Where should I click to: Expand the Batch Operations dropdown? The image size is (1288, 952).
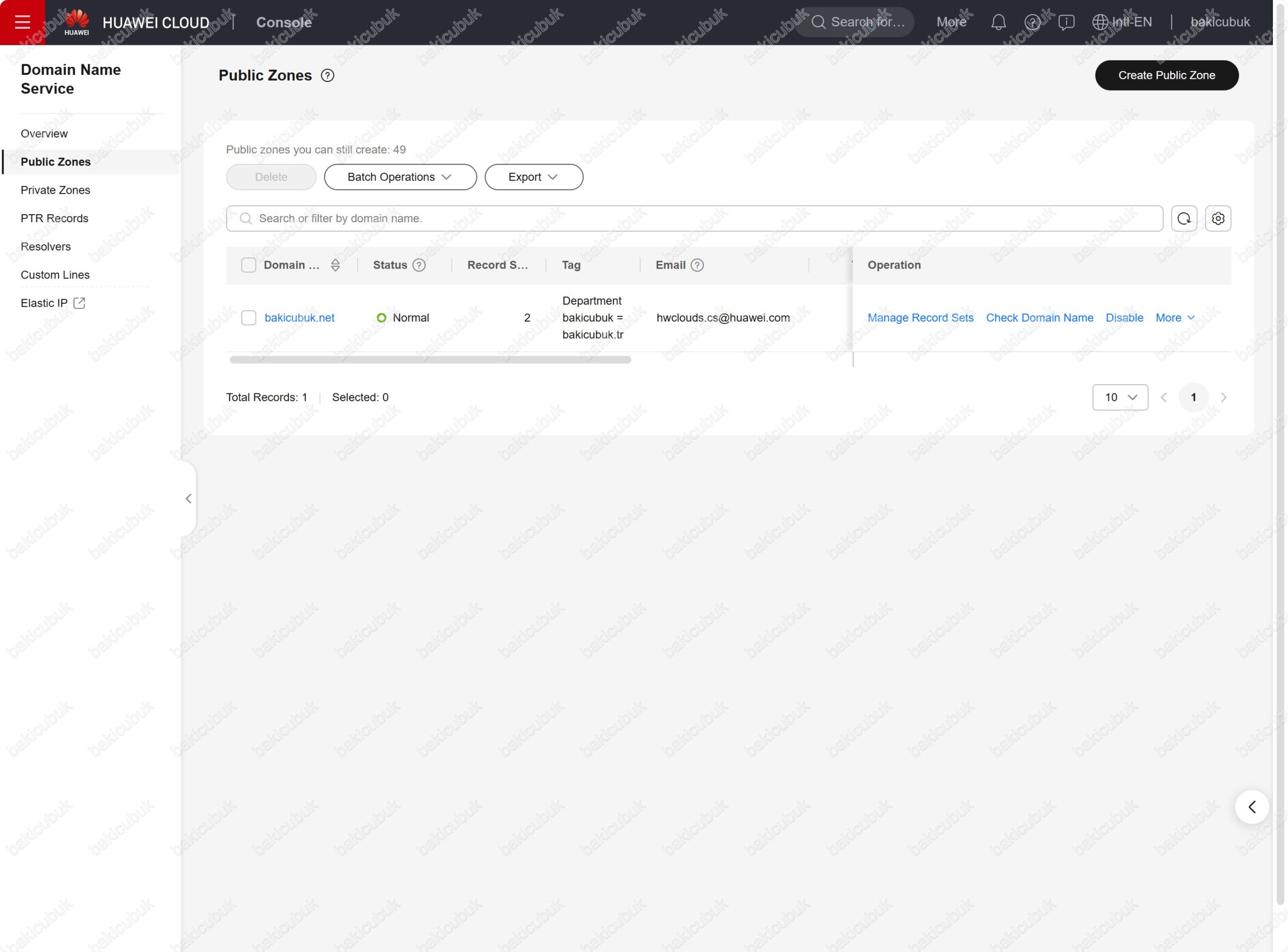click(400, 177)
